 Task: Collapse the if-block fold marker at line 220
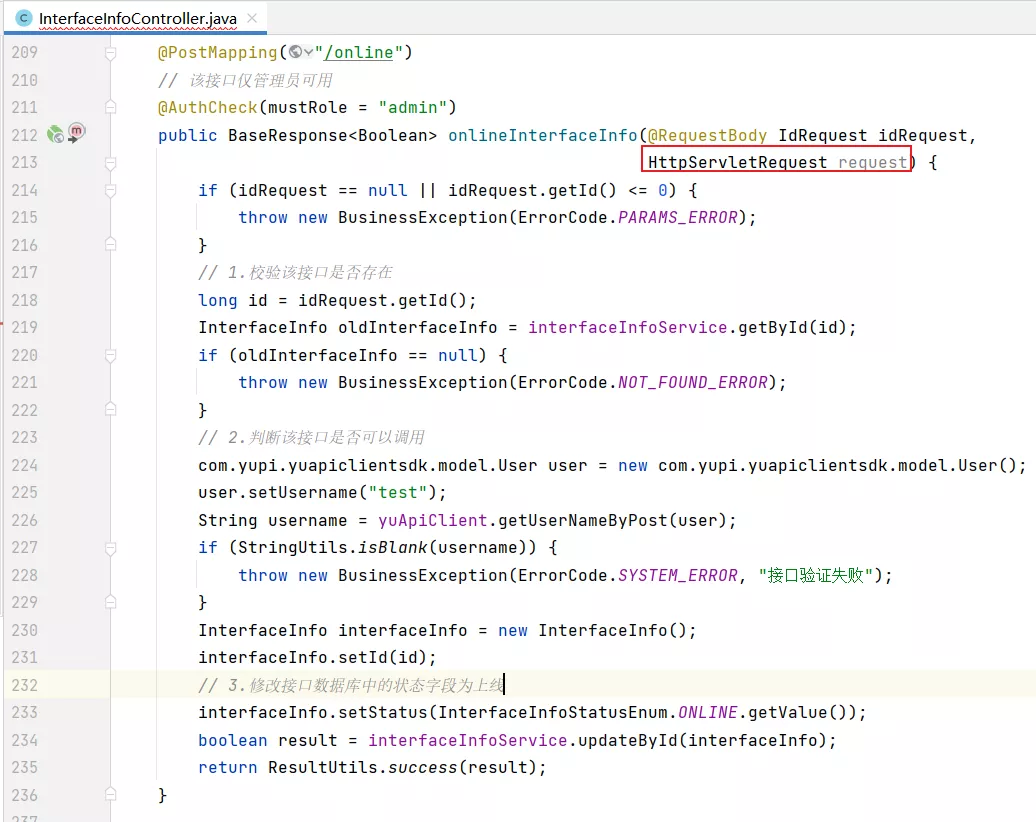[111, 355]
